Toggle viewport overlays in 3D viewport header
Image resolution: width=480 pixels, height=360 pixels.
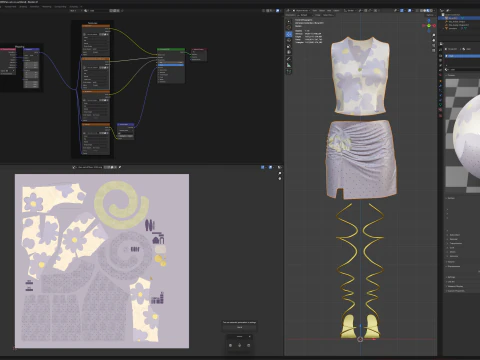pyautogui.click(x=410, y=11)
